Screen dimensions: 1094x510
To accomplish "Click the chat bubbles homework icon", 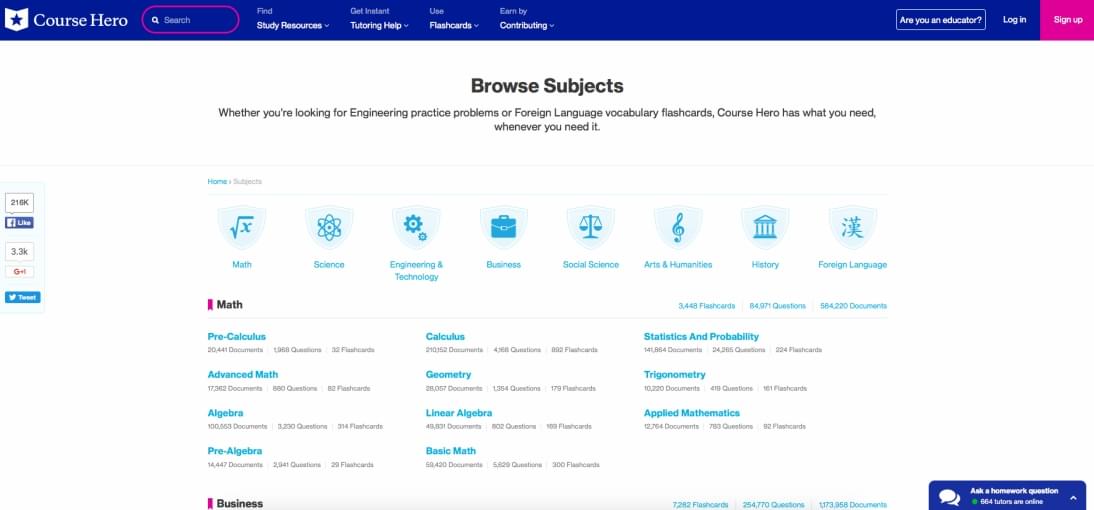I will (949, 497).
